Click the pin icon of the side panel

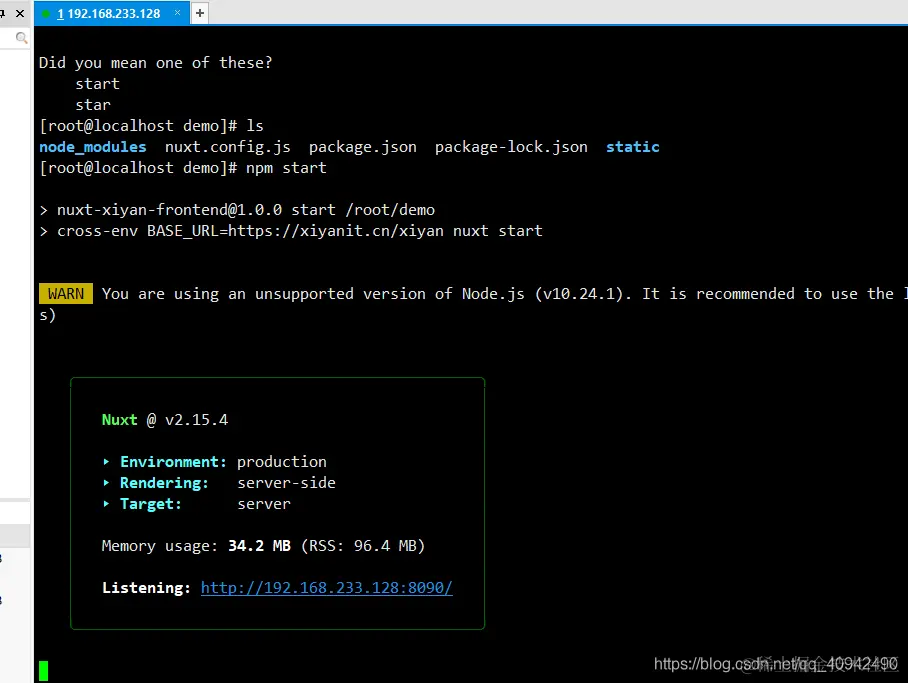pos(2,13)
